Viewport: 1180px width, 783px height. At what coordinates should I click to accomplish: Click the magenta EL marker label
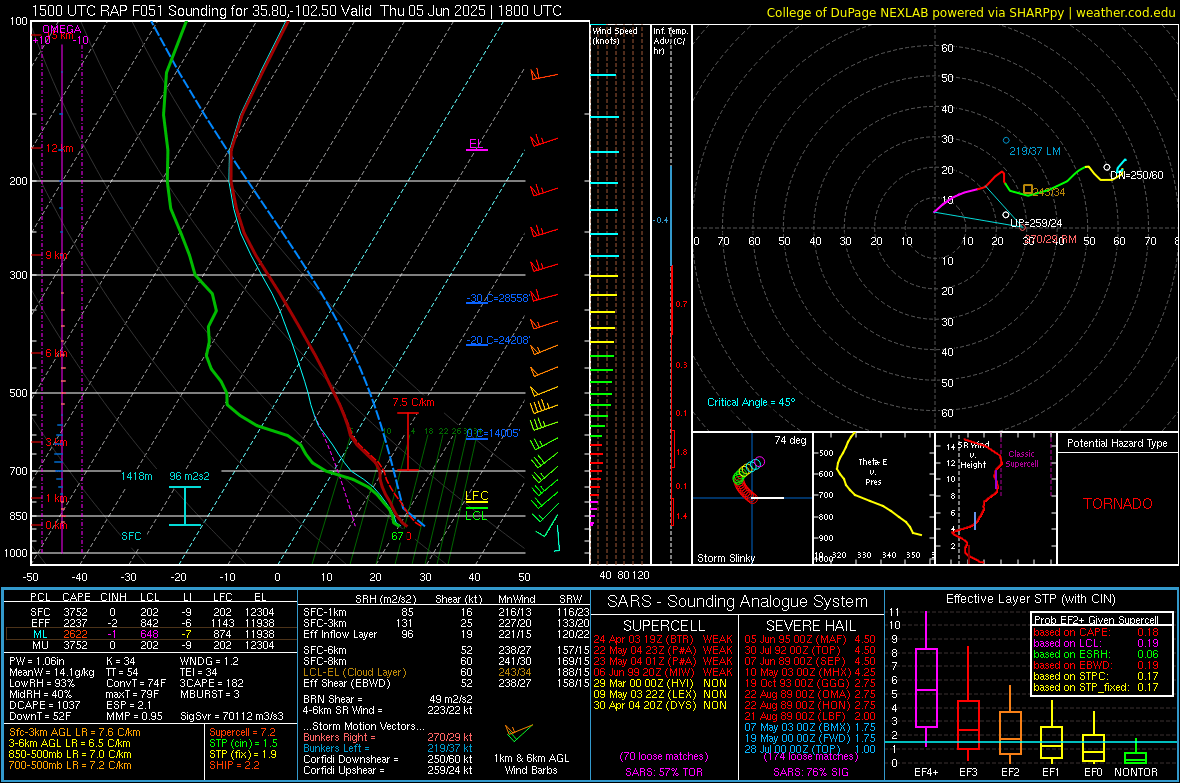[x=476, y=144]
